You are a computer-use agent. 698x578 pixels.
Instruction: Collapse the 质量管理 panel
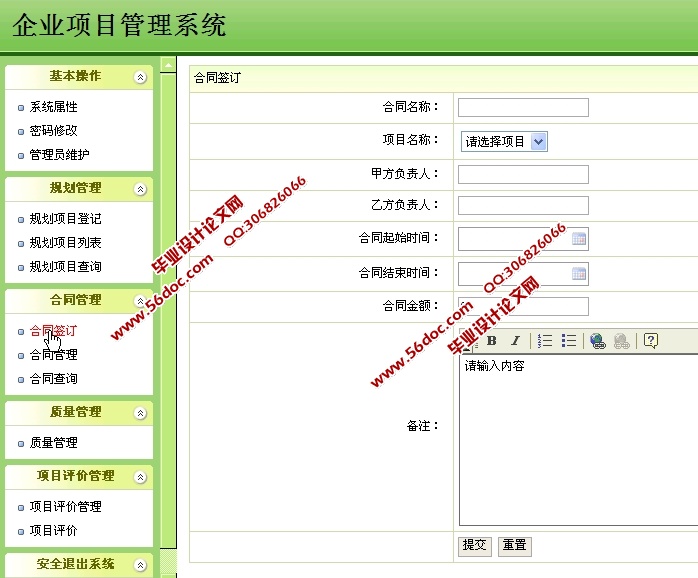[x=140, y=413]
